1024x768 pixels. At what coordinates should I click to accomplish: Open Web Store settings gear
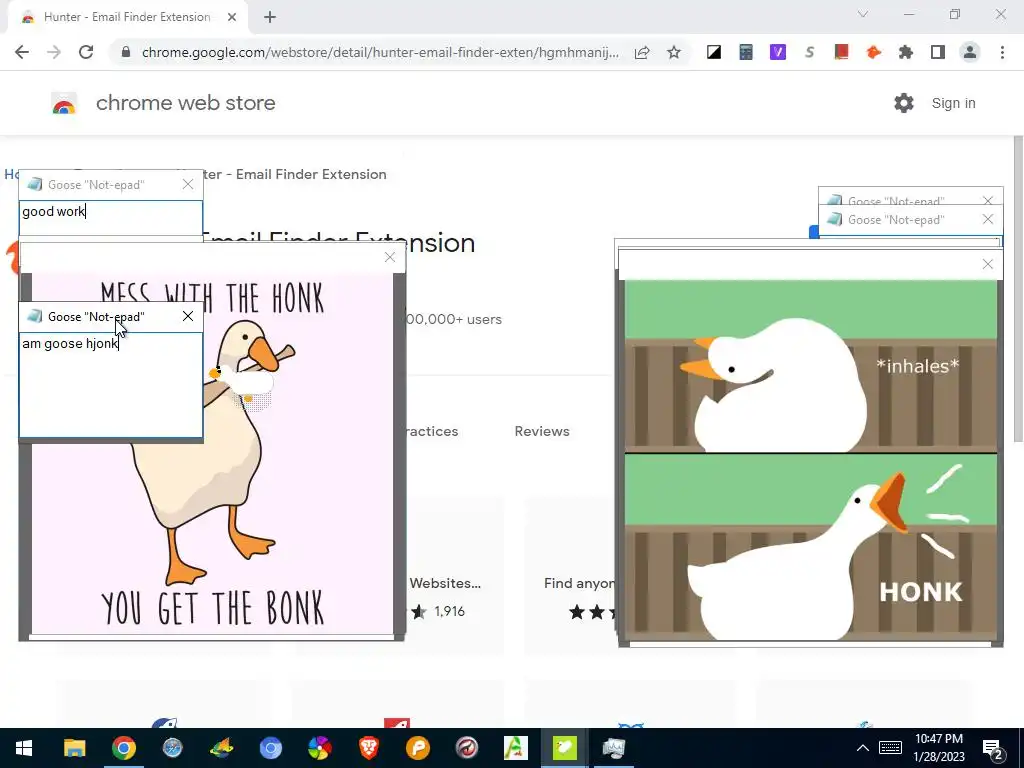point(904,103)
